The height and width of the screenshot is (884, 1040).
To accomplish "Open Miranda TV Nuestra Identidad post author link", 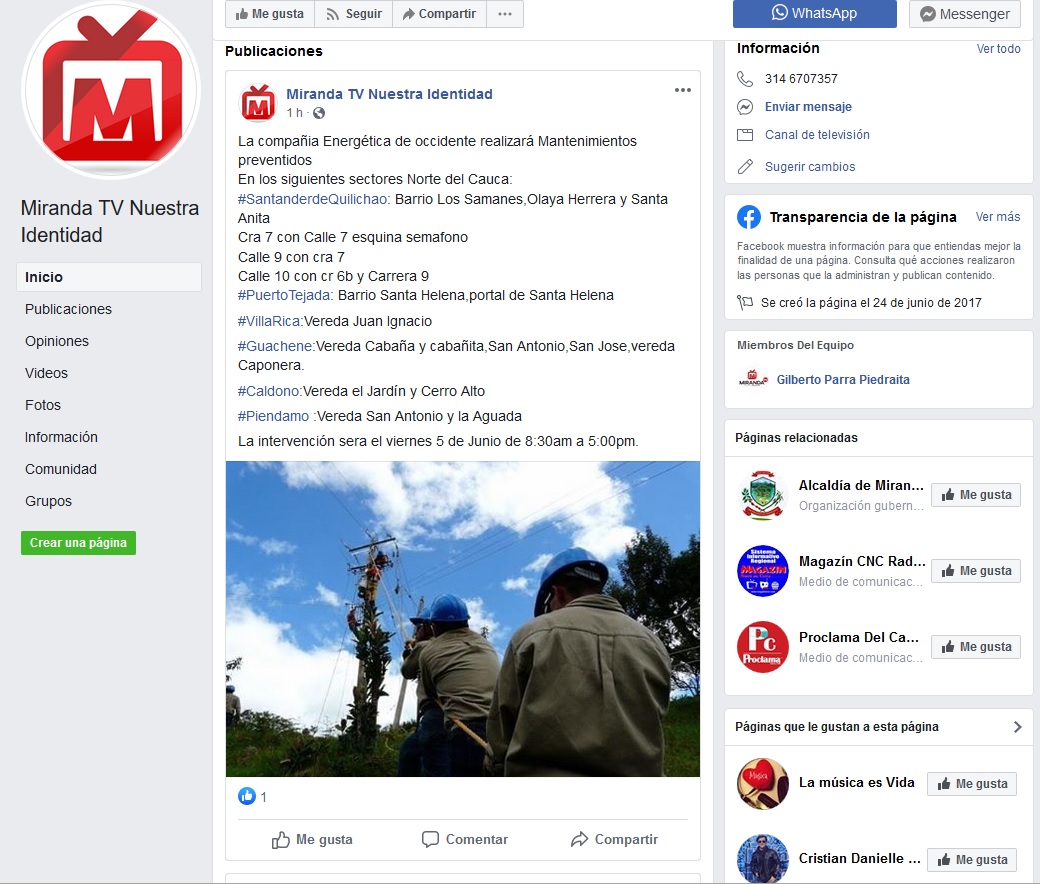I will click(389, 94).
